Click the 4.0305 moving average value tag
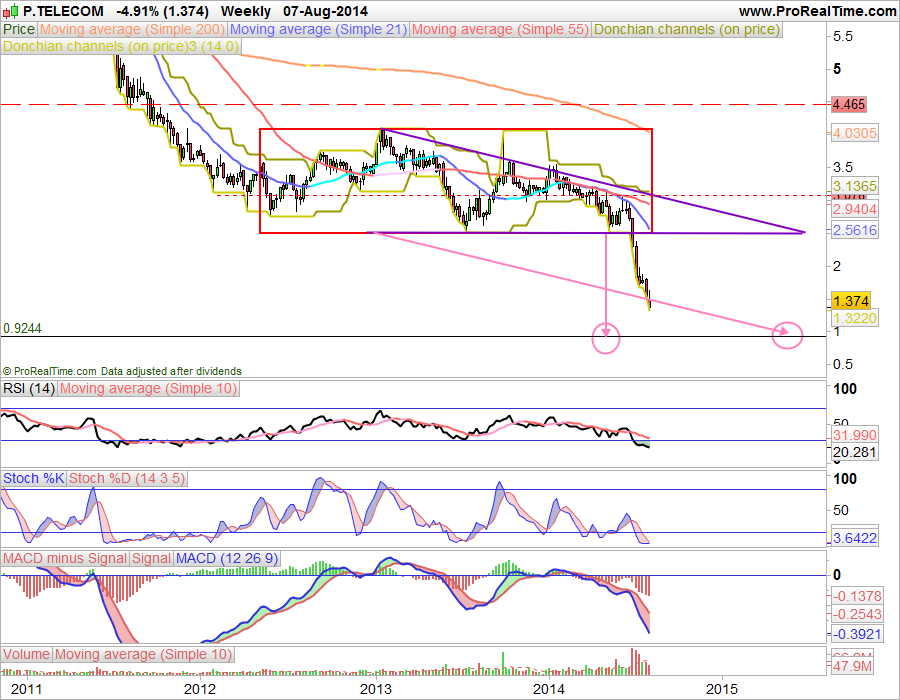The height and width of the screenshot is (700, 900). point(855,133)
